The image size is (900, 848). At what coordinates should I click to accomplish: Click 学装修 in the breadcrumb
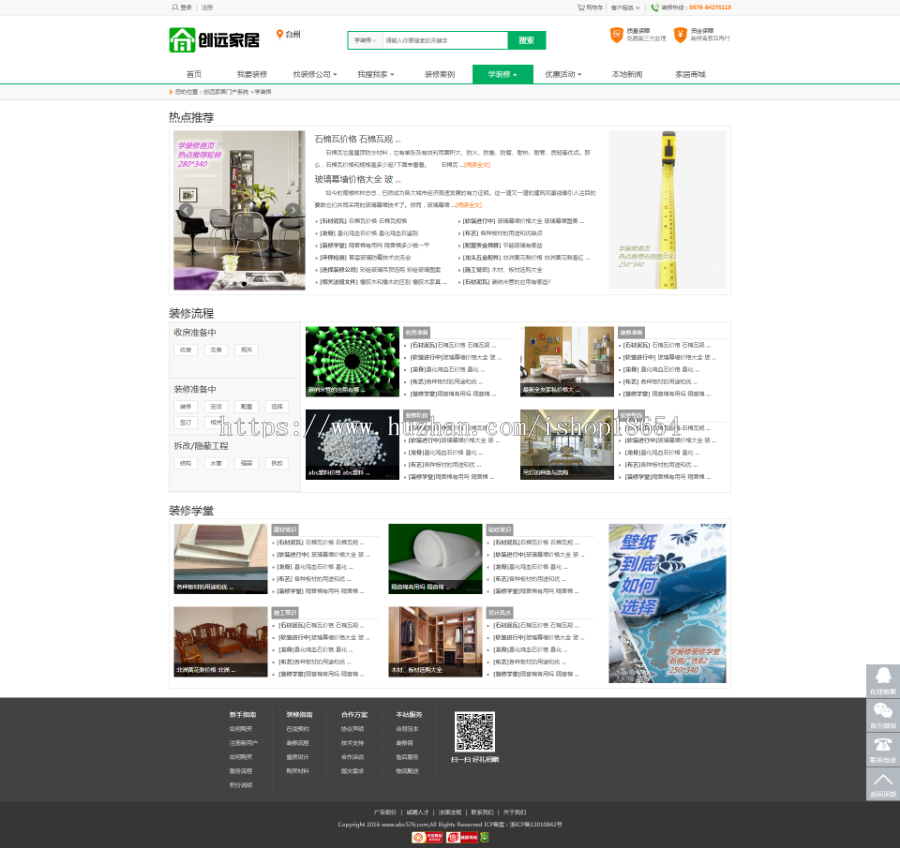click(263, 92)
